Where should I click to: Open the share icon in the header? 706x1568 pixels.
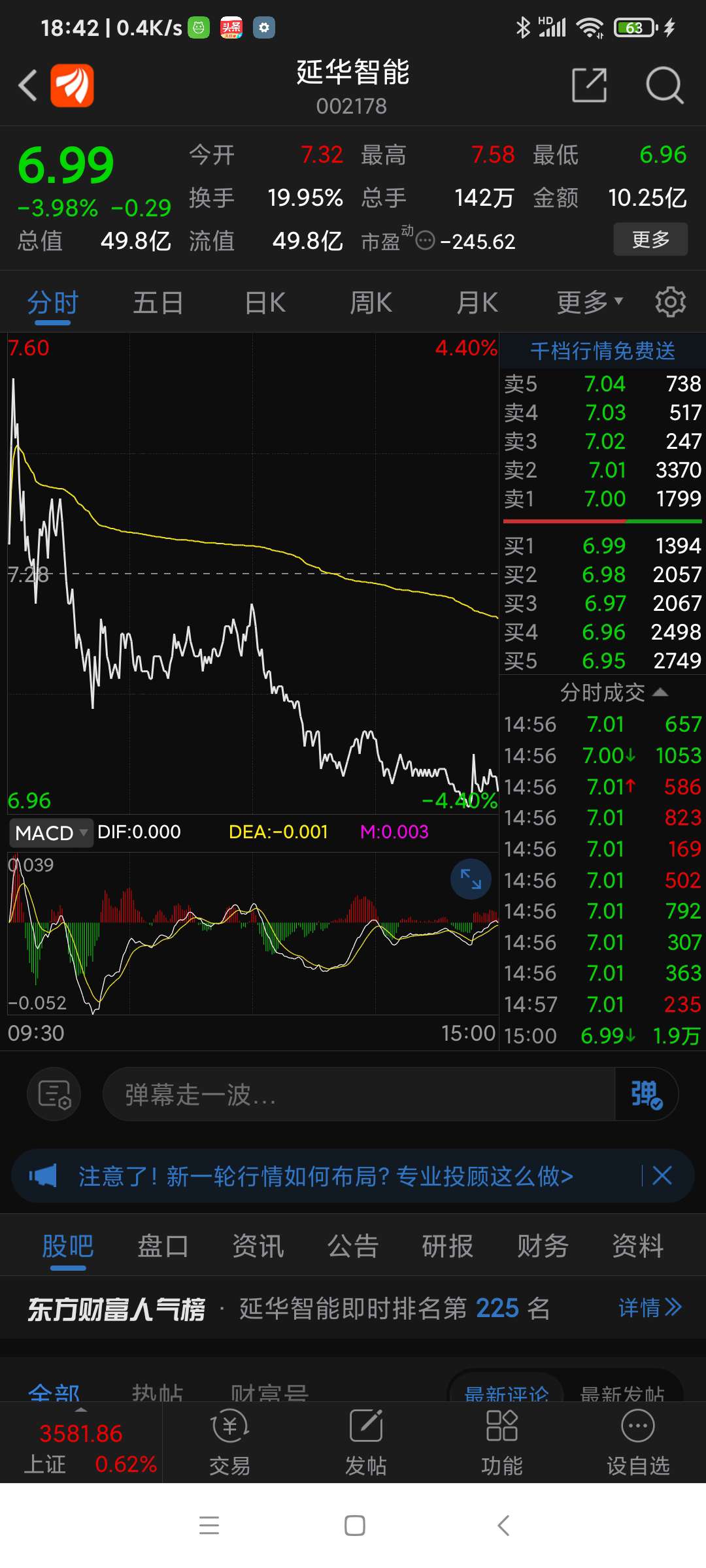(590, 85)
